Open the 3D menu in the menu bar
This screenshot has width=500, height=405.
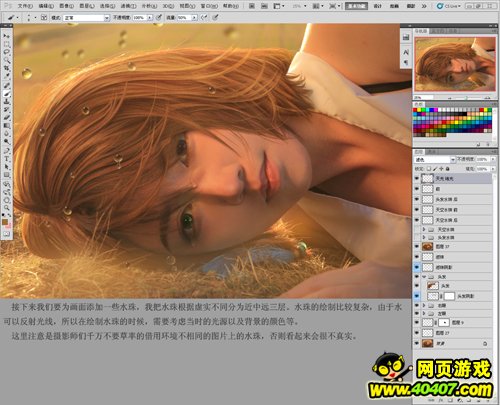coord(168,6)
